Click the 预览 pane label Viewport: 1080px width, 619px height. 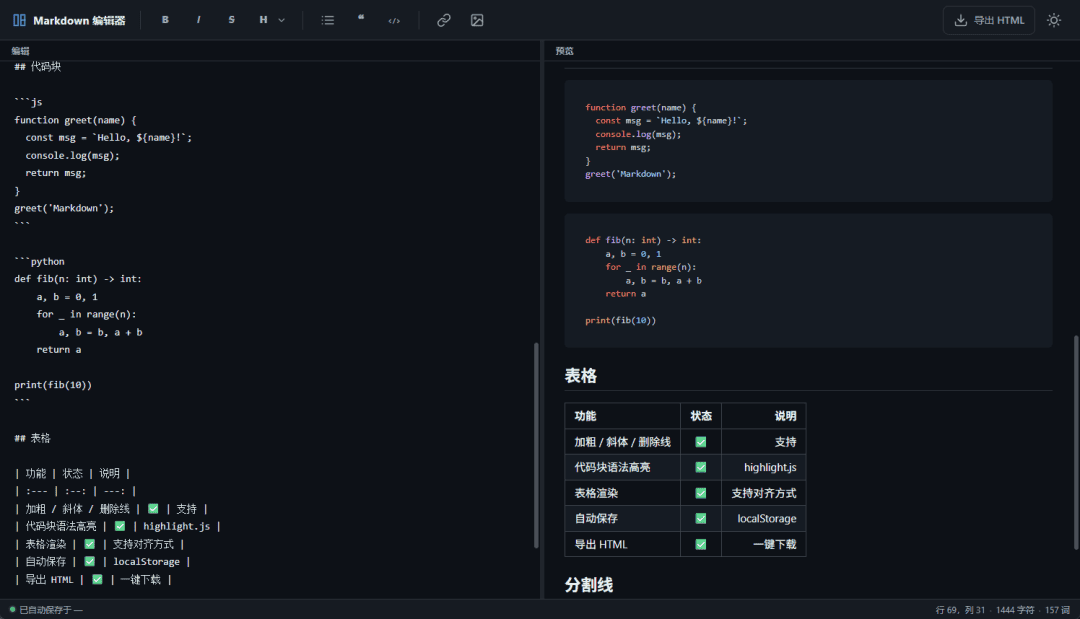(x=565, y=51)
